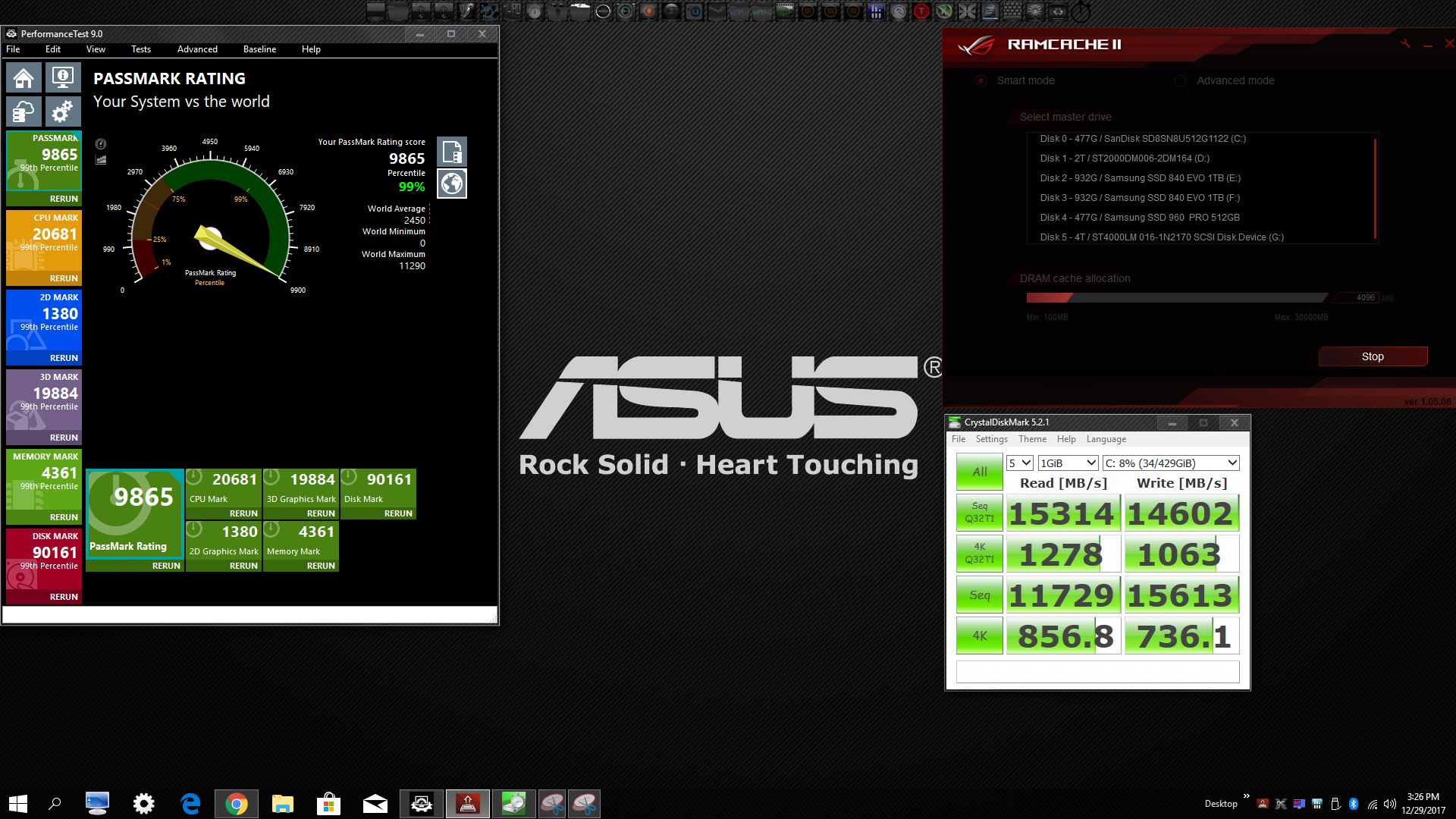This screenshot has height=819, width=1456.
Task: Click RAMCache II wrench settings icon
Action: click(x=1405, y=44)
